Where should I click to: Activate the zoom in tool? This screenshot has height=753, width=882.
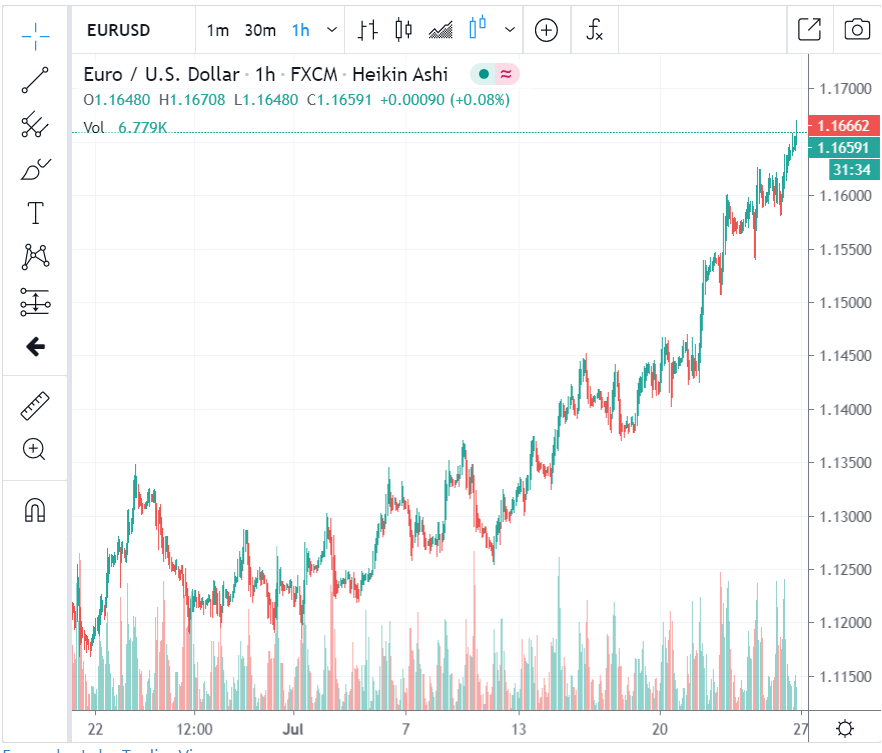pyautogui.click(x=34, y=449)
